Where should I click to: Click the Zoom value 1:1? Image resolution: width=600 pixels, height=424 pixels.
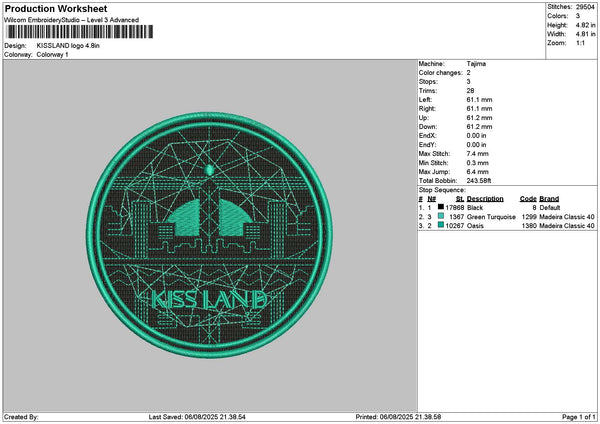[580, 43]
